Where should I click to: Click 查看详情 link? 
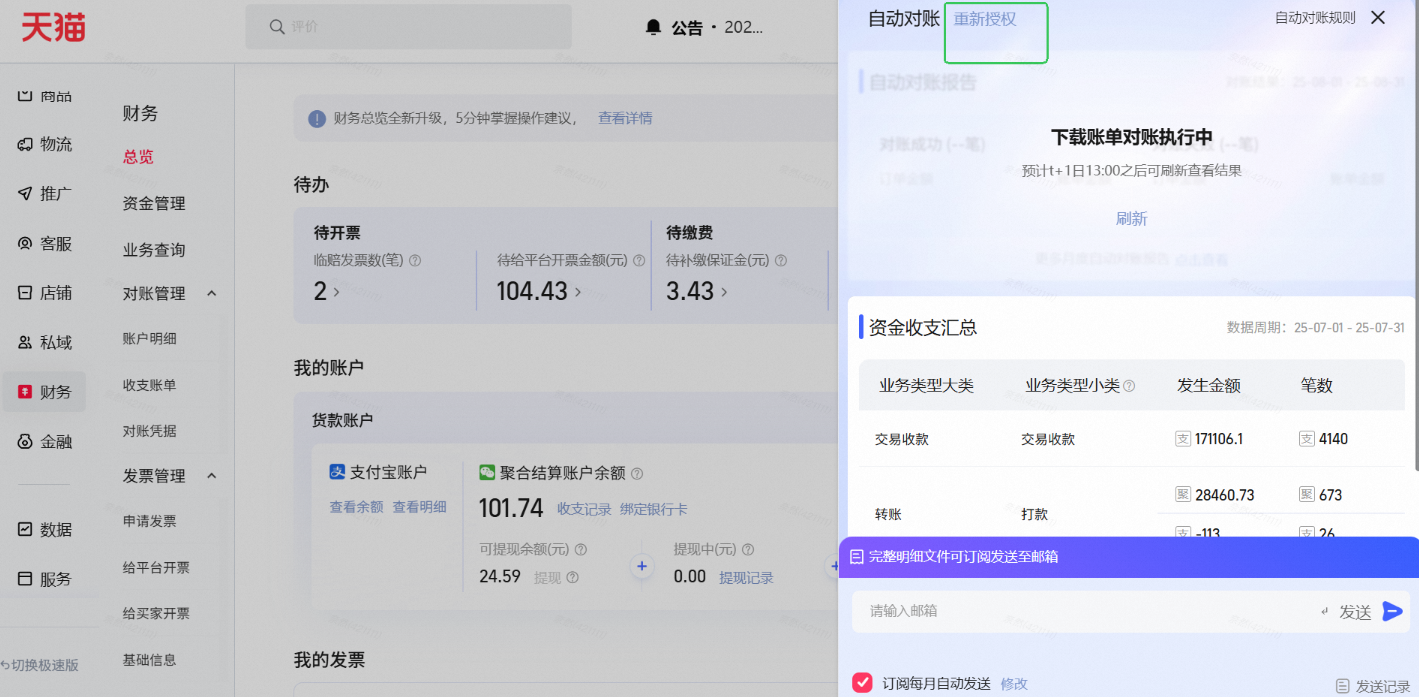point(625,118)
